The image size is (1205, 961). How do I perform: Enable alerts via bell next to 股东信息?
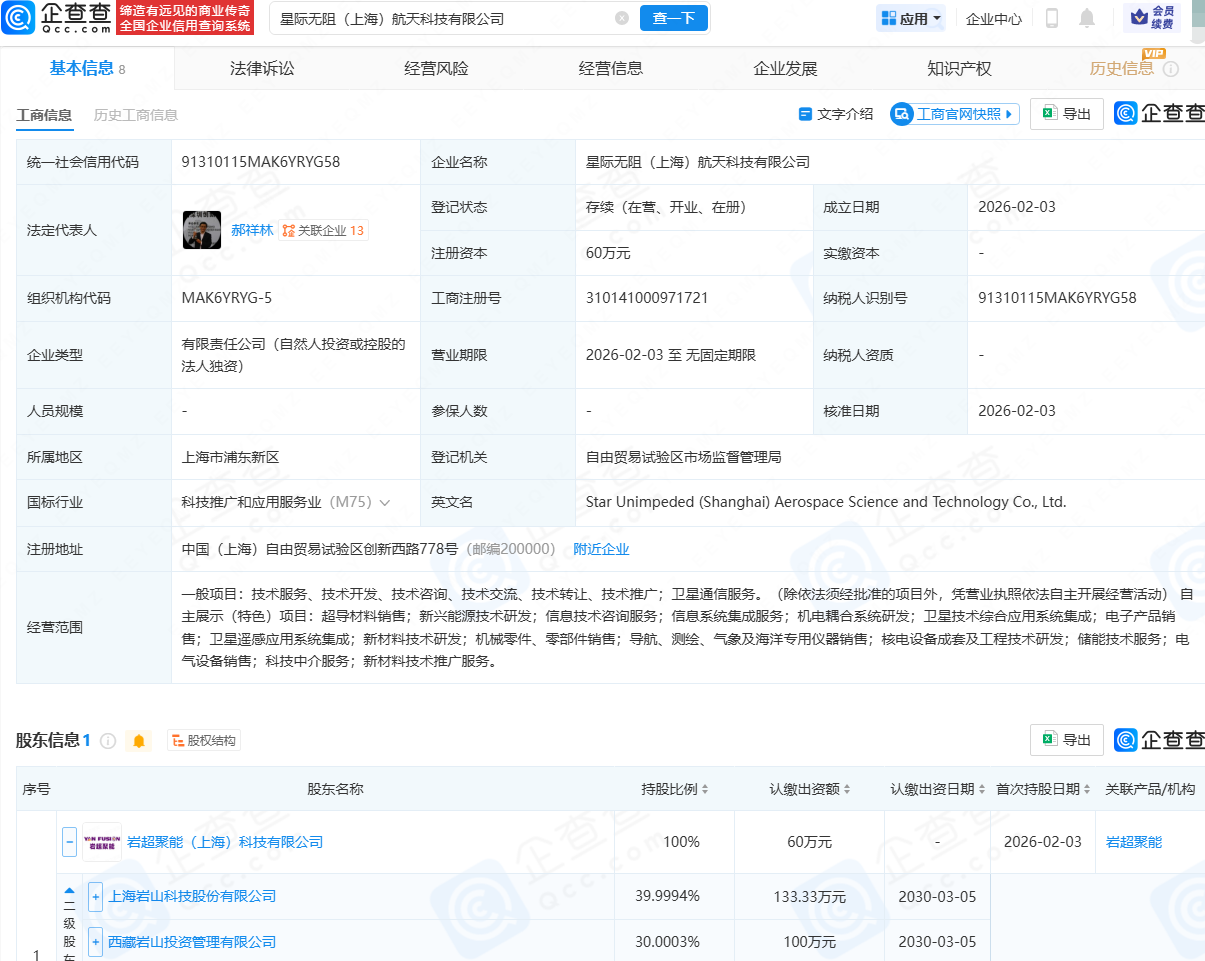[139, 740]
